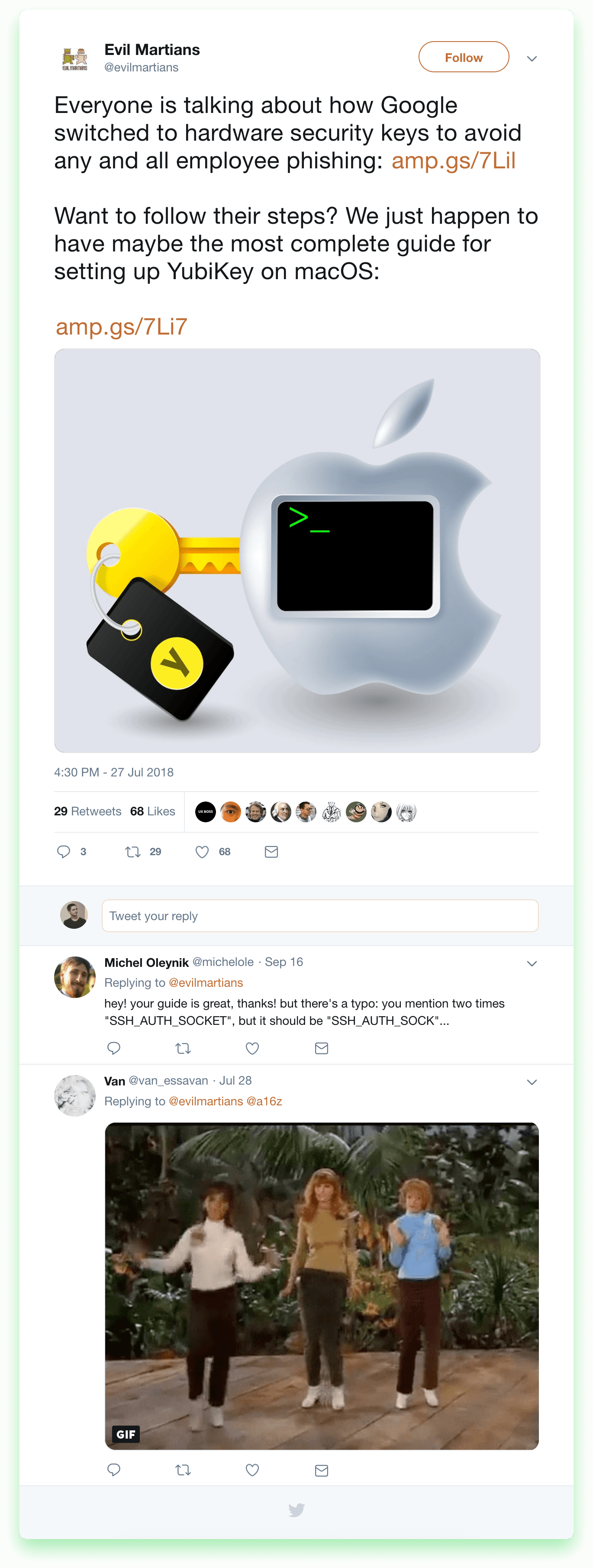This screenshot has width=593, height=1568.
Task: Retweet Michel Oleynik's reply
Action: tap(183, 1047)
